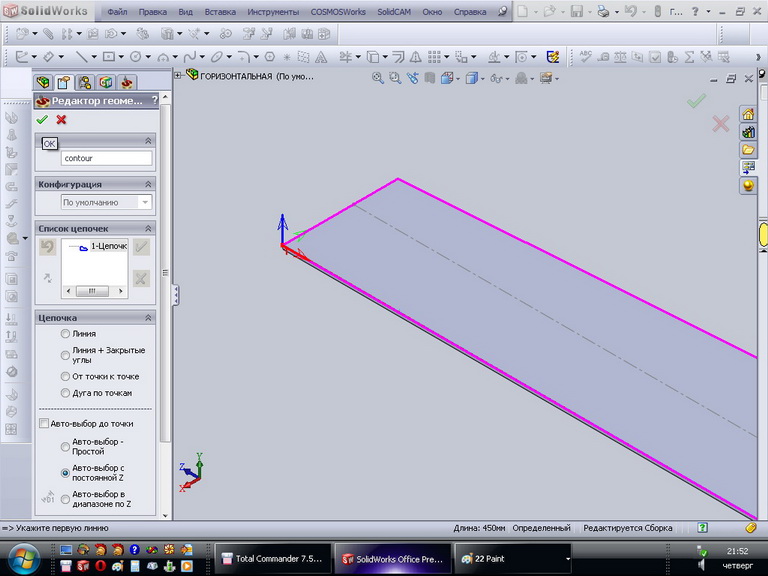Image resolution: width=768 pixels, height=576 pixels.
Task: Click the large green checkmark in the viewport corner
Action: pos(696,101)
